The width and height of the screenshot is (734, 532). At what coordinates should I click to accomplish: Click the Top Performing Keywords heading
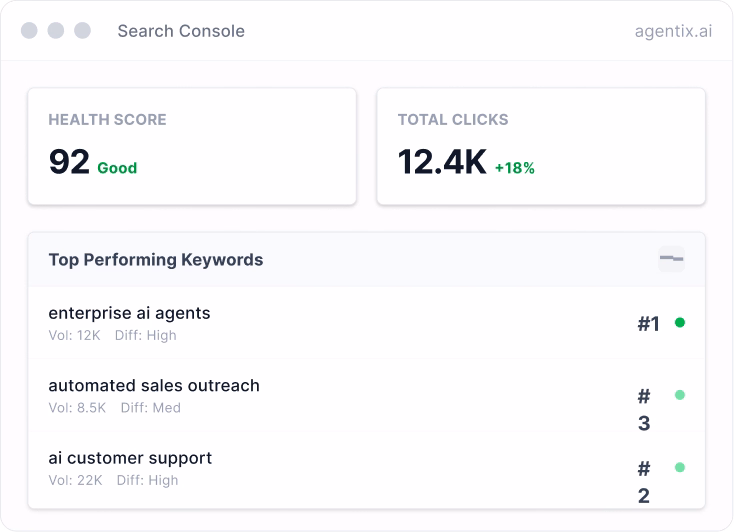click(156, 260)
